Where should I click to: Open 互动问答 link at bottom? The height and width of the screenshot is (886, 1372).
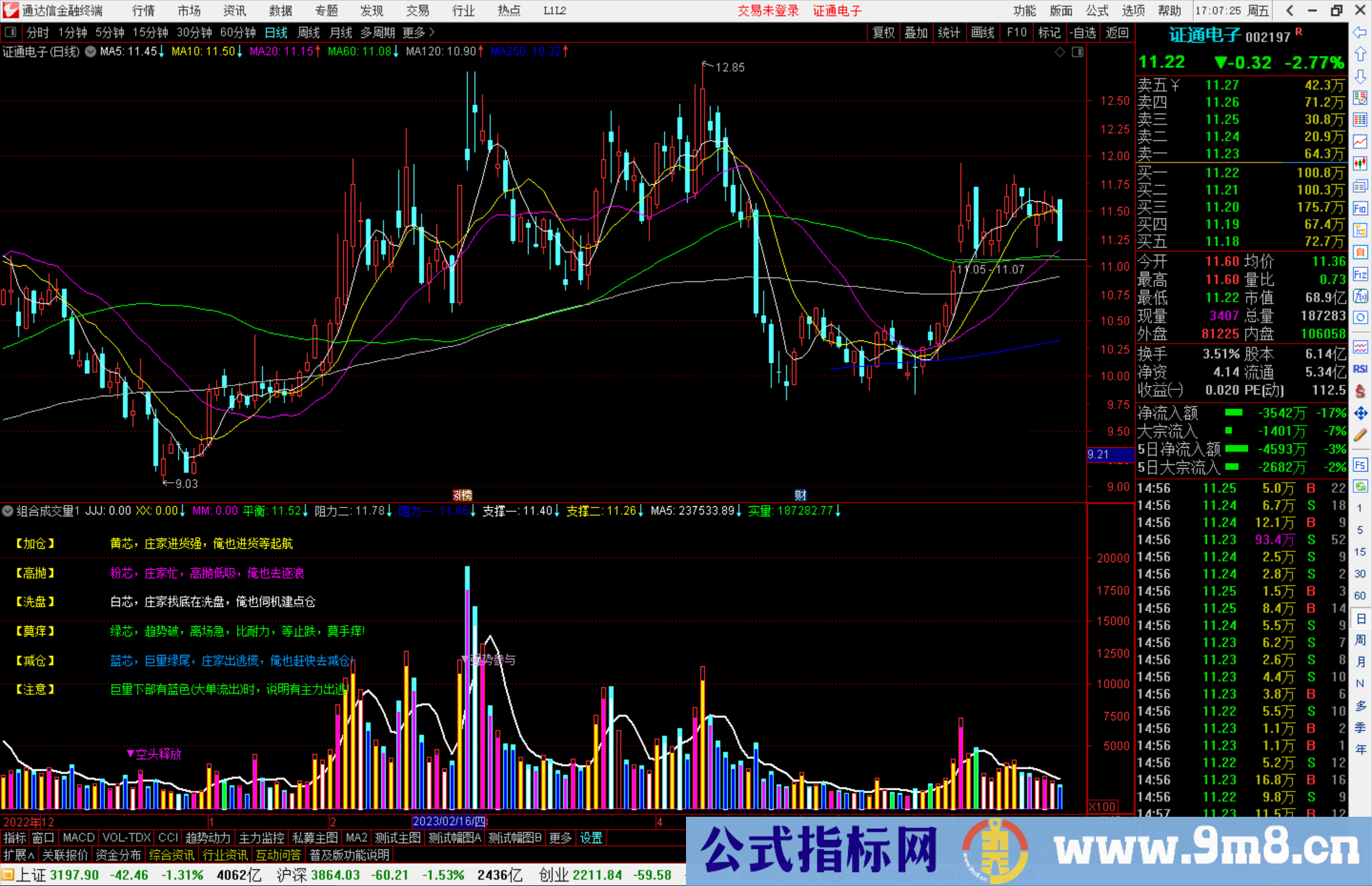click(x=279, y=855)
